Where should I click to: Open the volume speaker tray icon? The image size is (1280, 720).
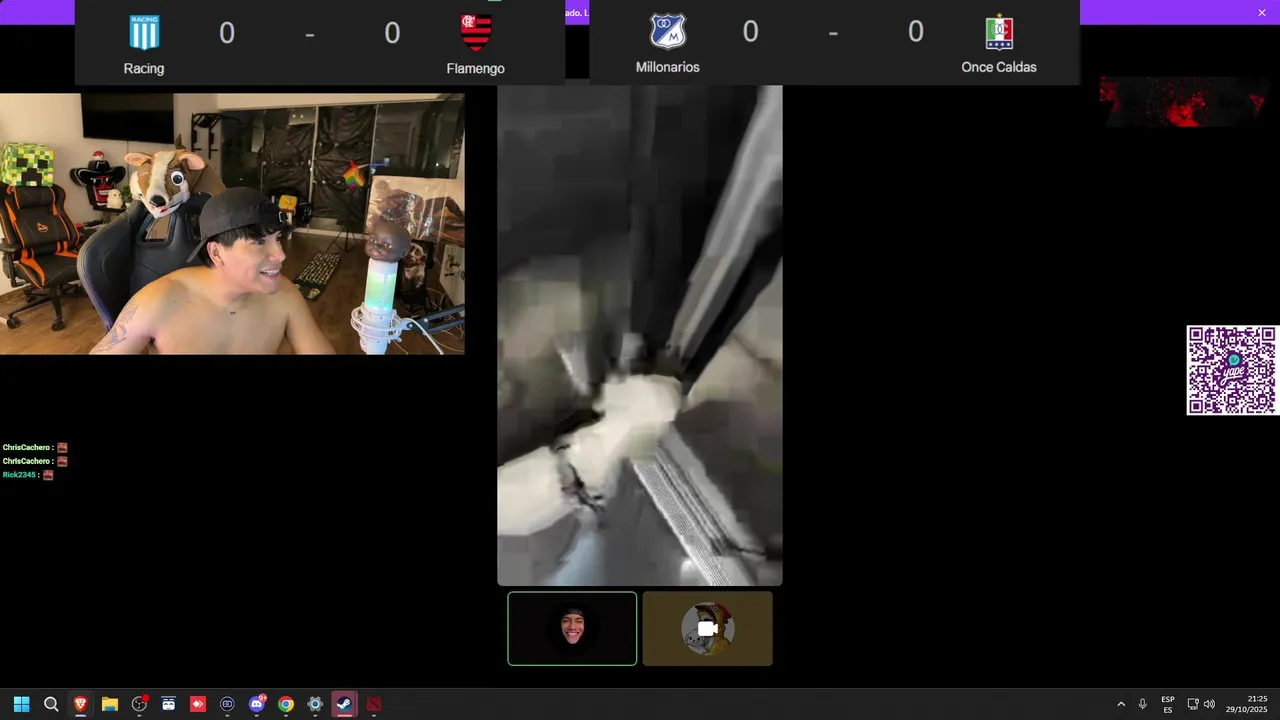coord(1209,704)
